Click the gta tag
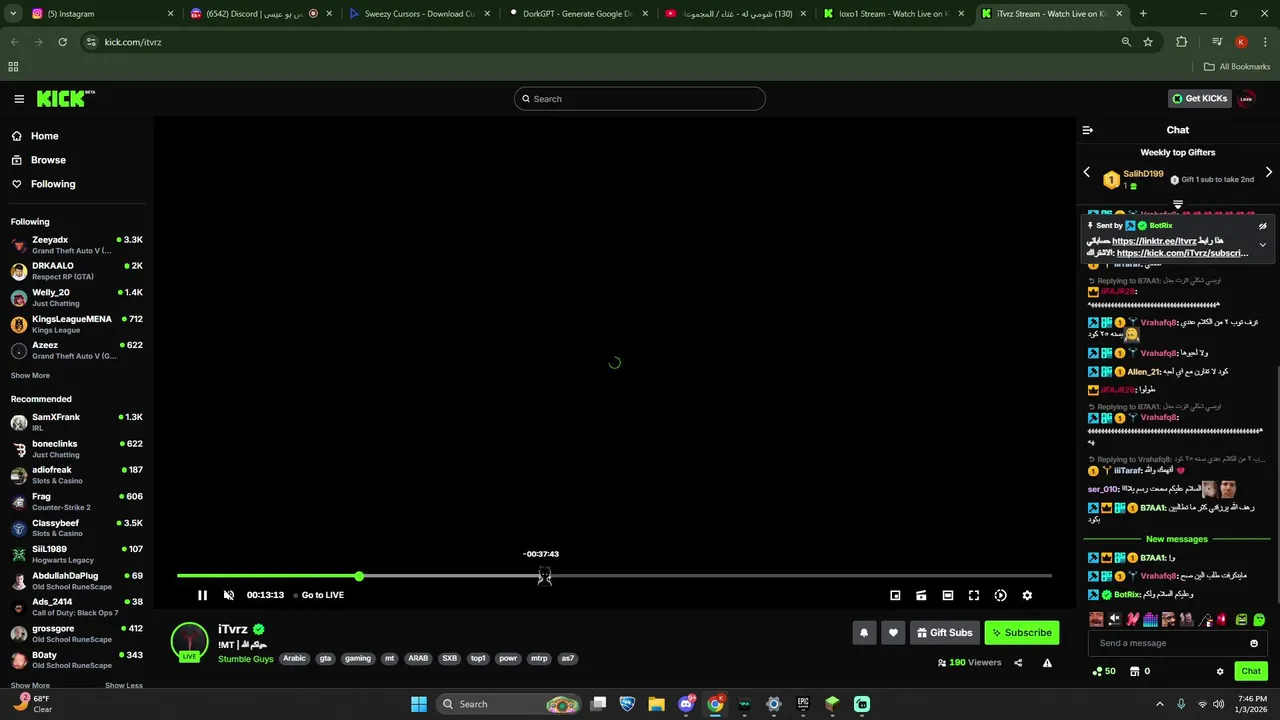1280x720 pixels. pos(325,659)
